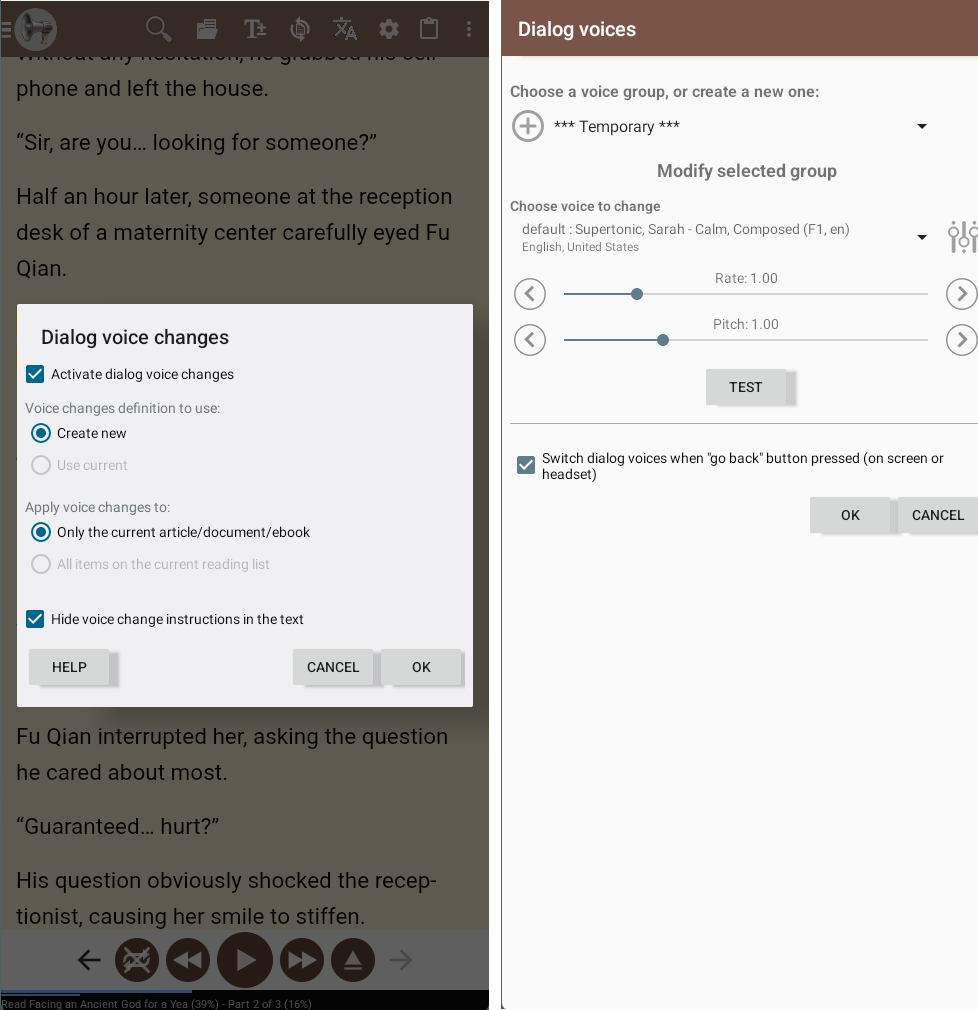978x1010 pixels.
Task: Click the TEST voice button
Action: [x=746, y=387]
